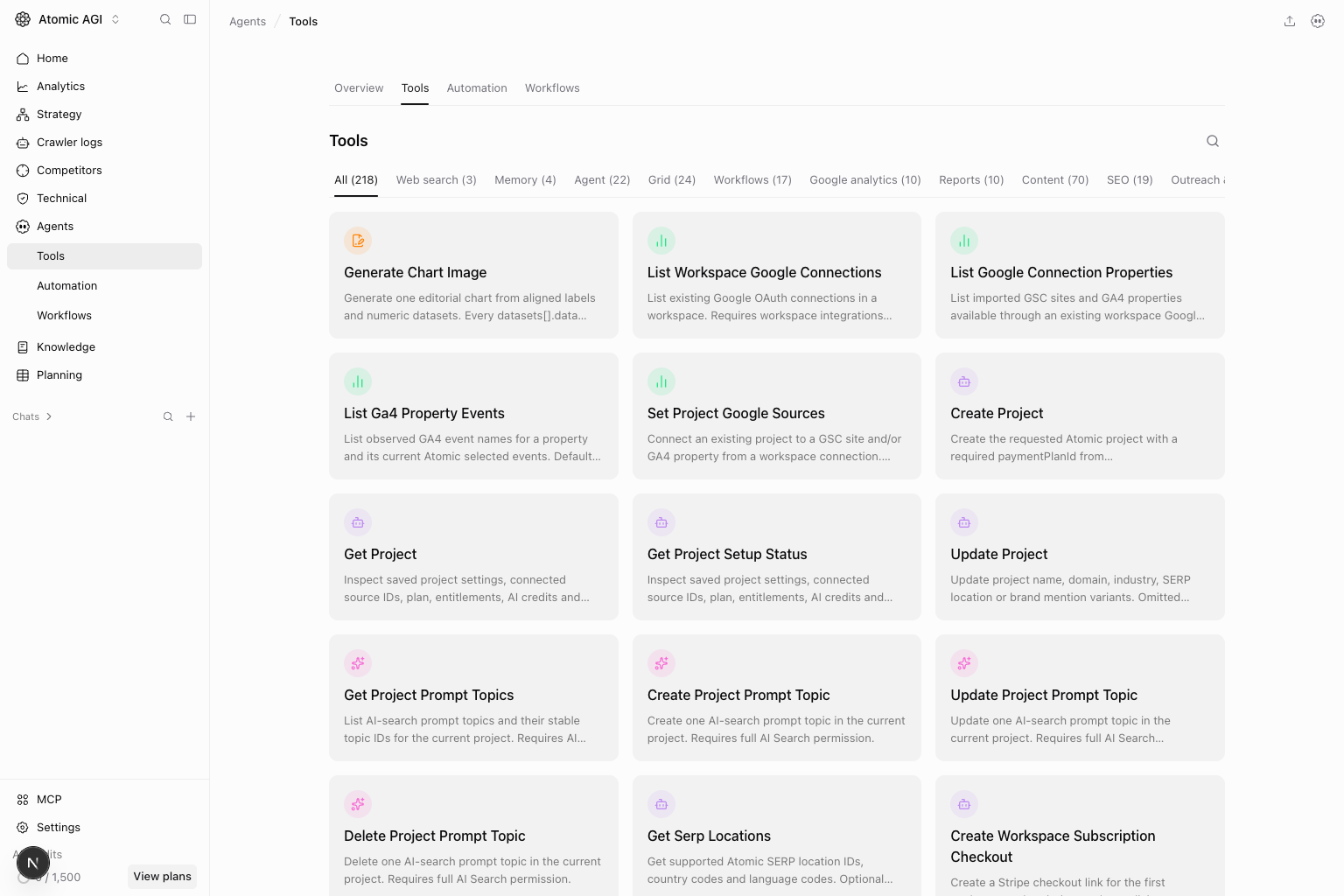Click the Get Serp Locations card icon
Viewport: 1344px width, 896px height.
[x=661, y=804]
